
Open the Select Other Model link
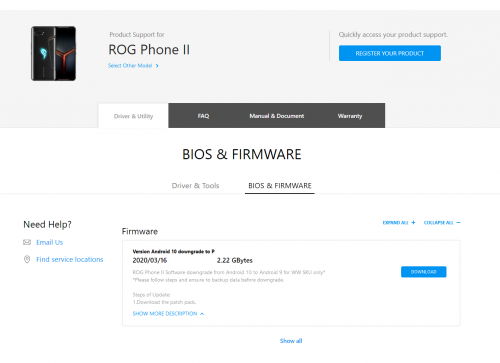(x=130, y=66)
